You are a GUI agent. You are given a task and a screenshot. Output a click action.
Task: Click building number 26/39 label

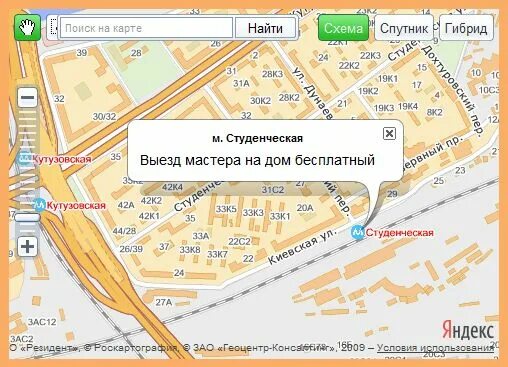tap(131, 249)
